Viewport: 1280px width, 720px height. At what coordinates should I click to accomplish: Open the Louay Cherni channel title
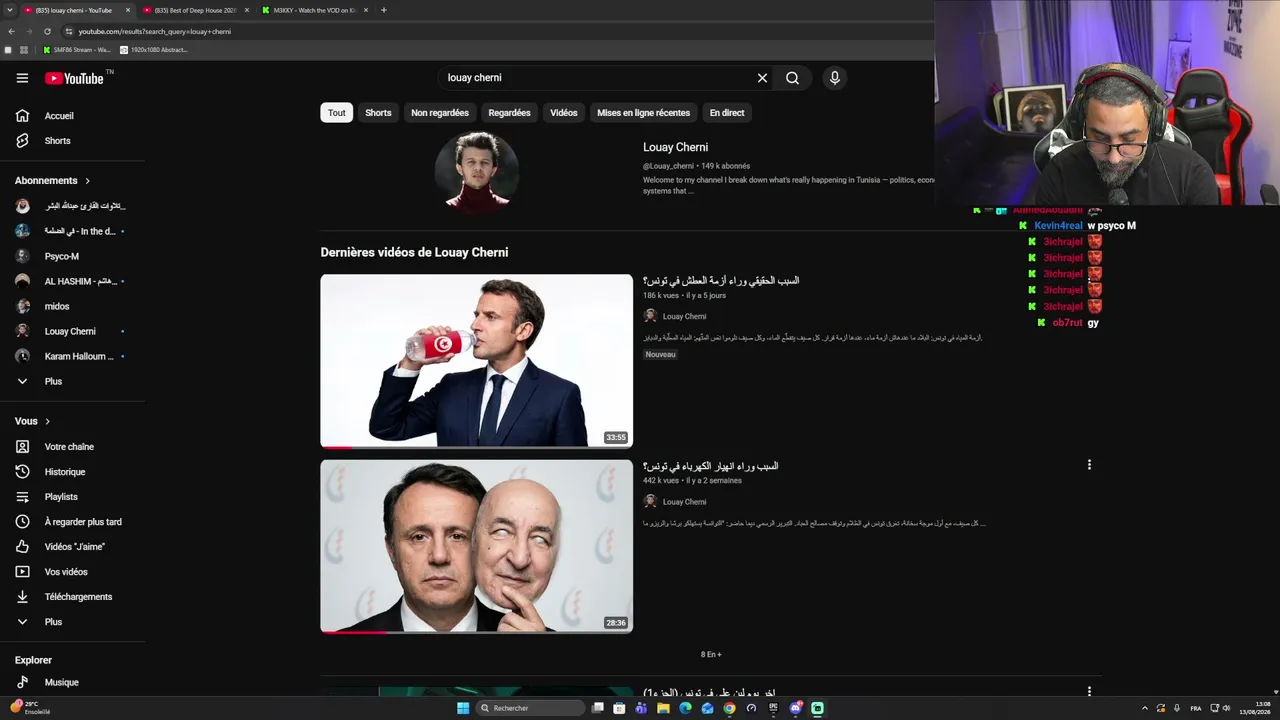click(675, 147)
